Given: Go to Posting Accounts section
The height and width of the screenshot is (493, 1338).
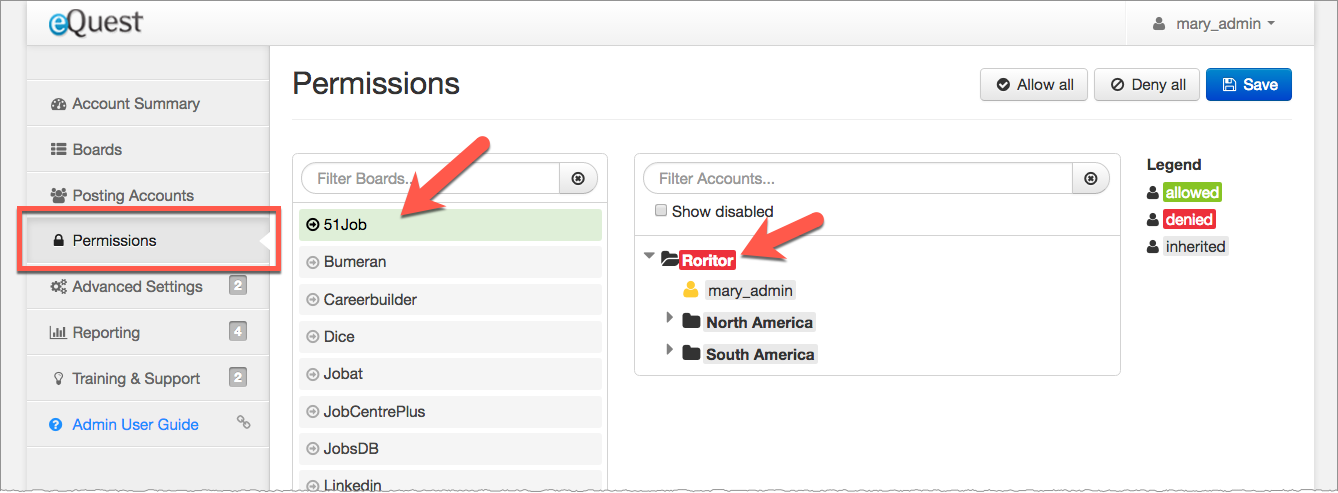Looking at the screenshot, I should (132, 195).
